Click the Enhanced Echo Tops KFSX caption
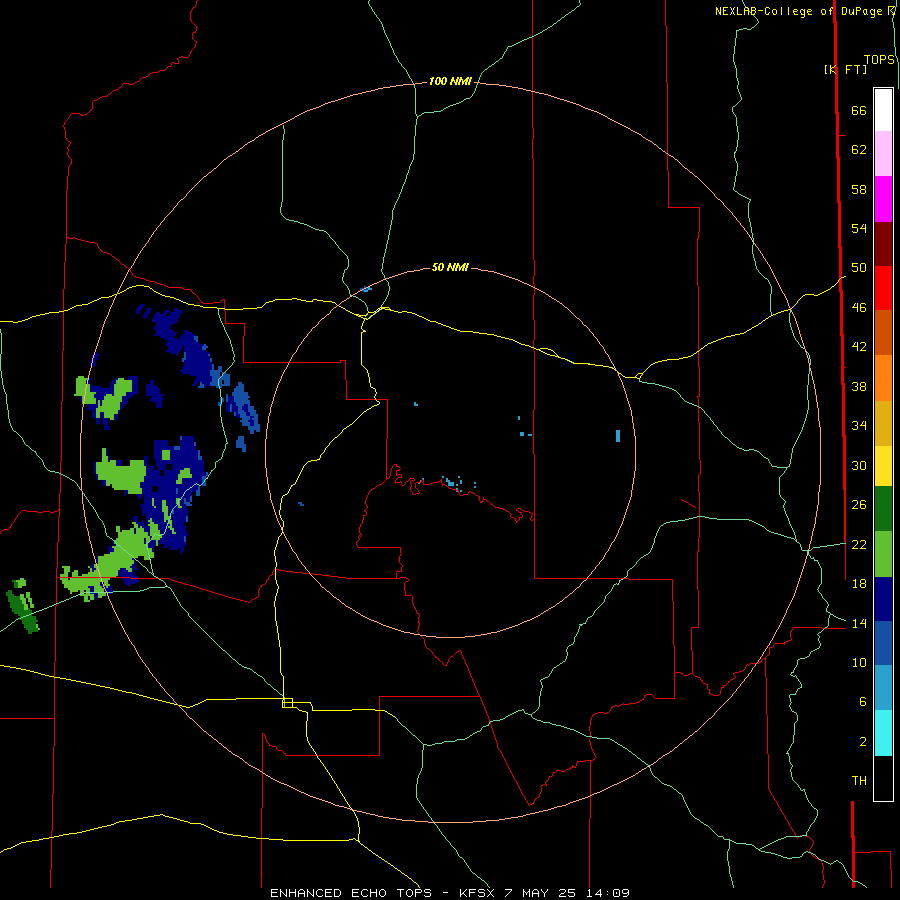This screenshot has height=900, width=900. tap(450, 893)
